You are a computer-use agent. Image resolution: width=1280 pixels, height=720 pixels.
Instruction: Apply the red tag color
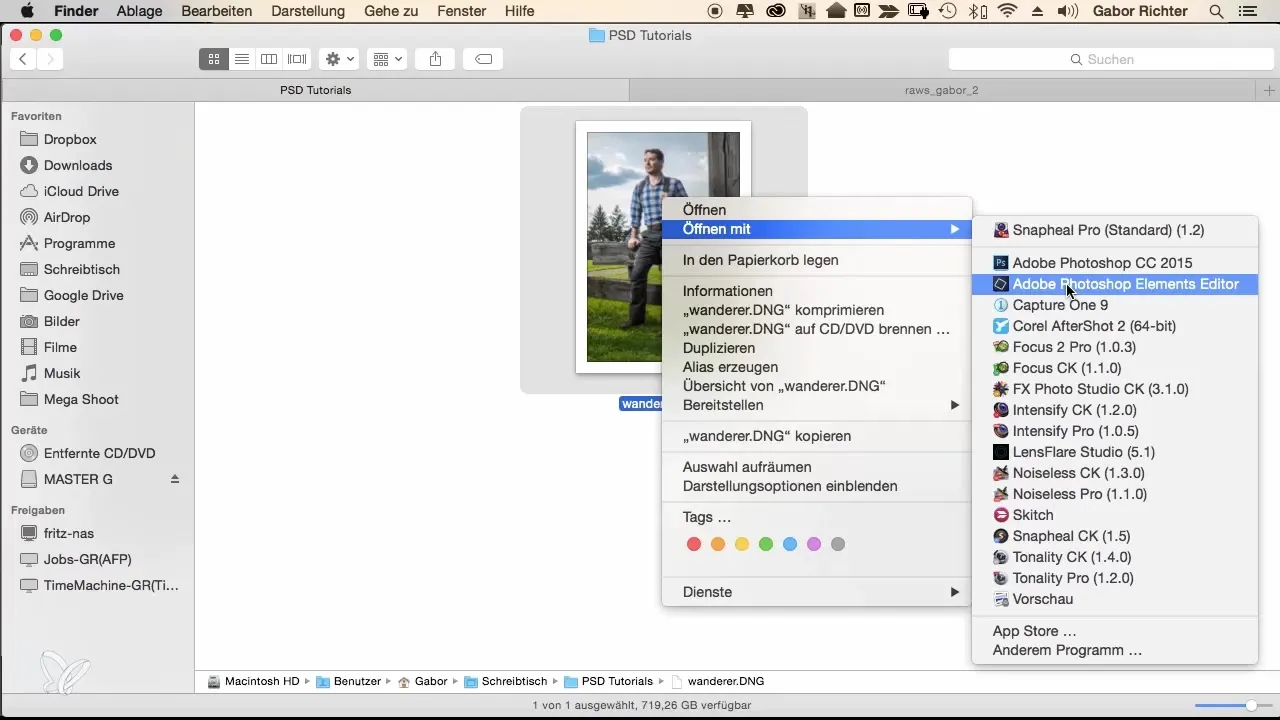click(x=694, y=544)
